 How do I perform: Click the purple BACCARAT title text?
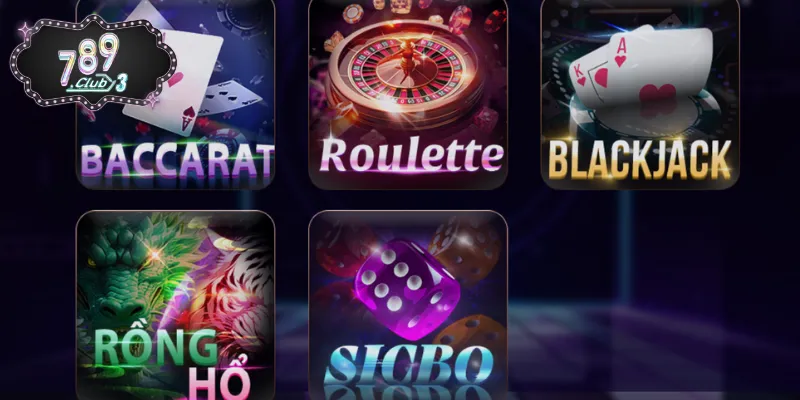point(178,160)
